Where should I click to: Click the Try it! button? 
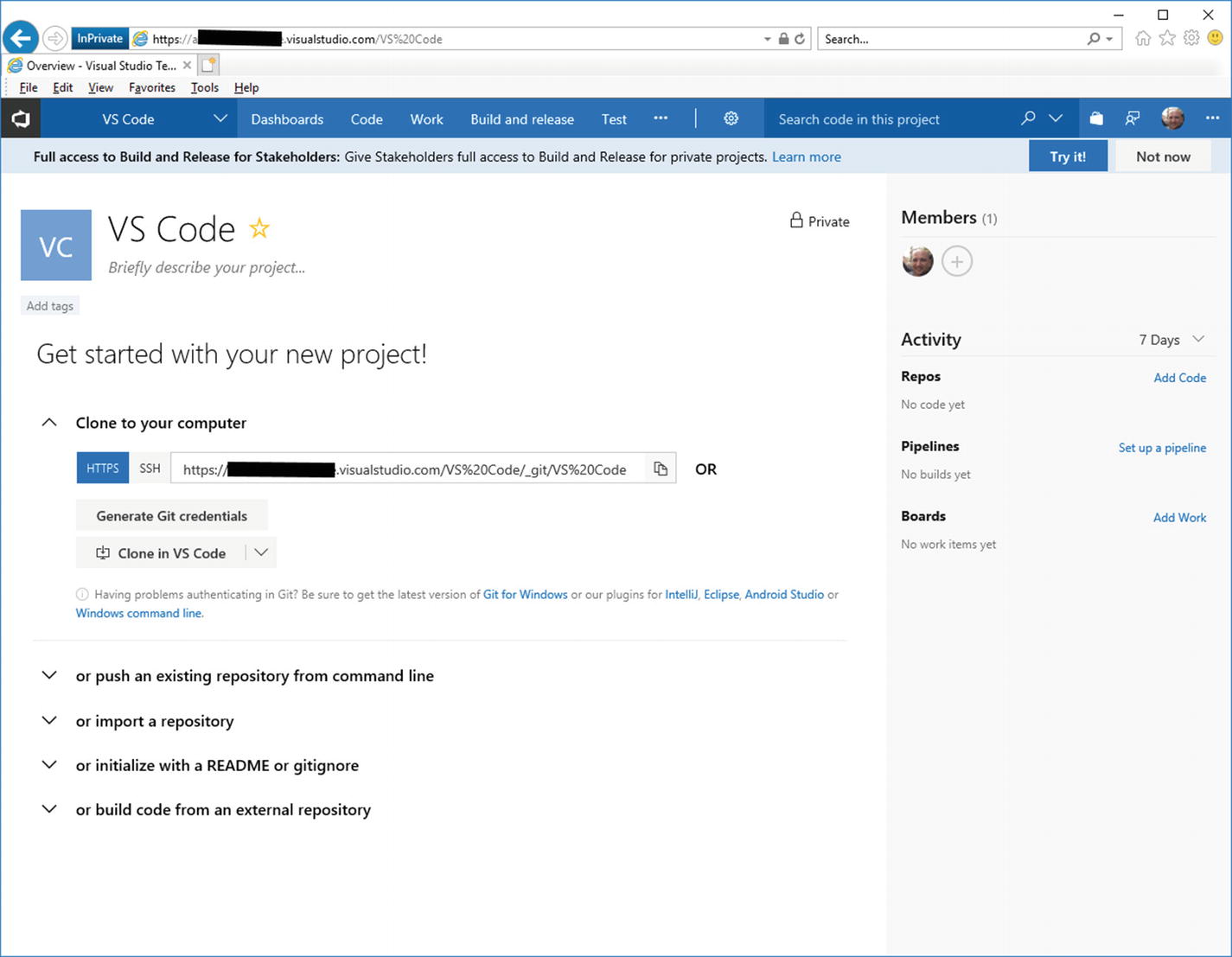click(1067, 156)
